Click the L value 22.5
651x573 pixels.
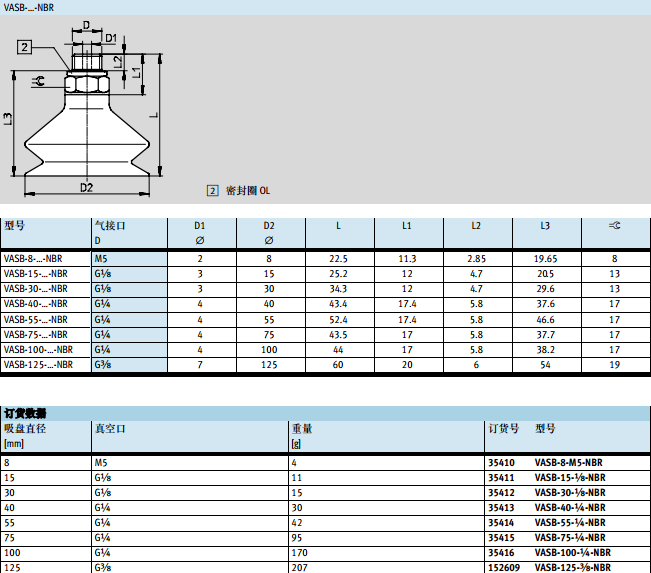pyautogui.click(x=338, y=259)
